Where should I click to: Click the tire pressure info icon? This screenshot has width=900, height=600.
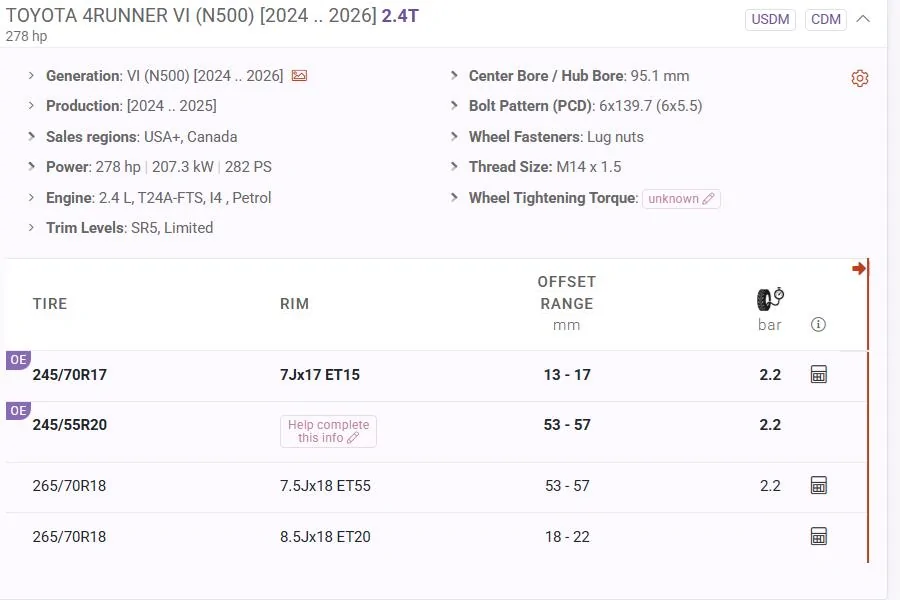coord(819,324)
